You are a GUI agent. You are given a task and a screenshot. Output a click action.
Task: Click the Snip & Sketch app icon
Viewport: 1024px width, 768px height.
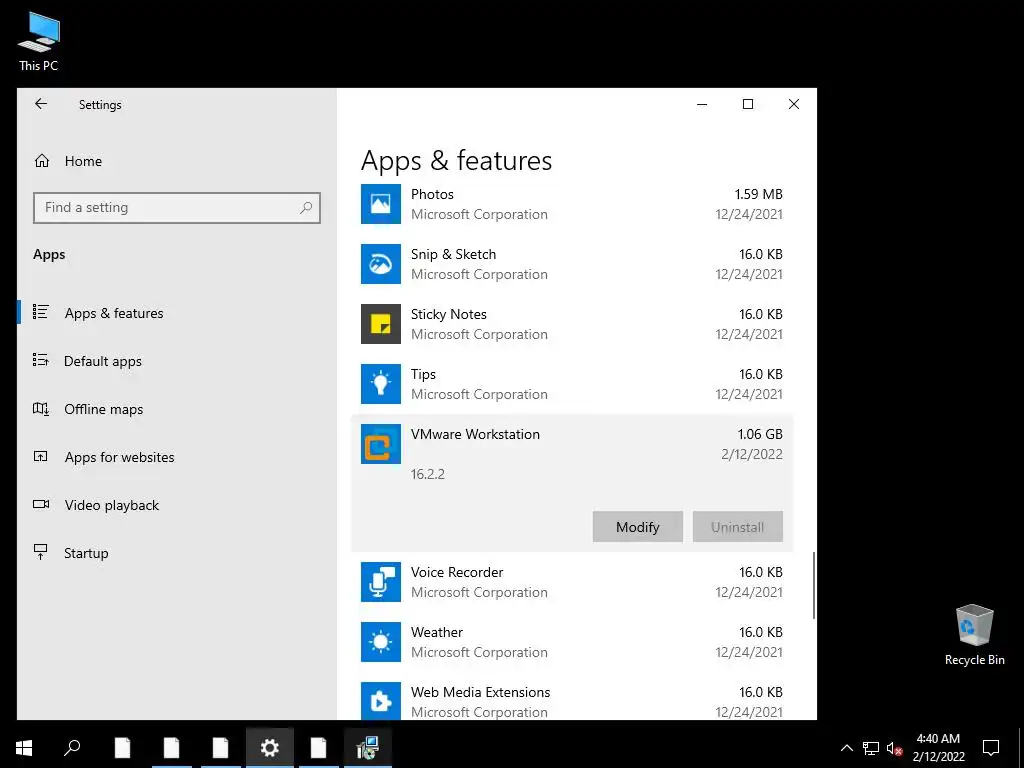click(381, 264)
